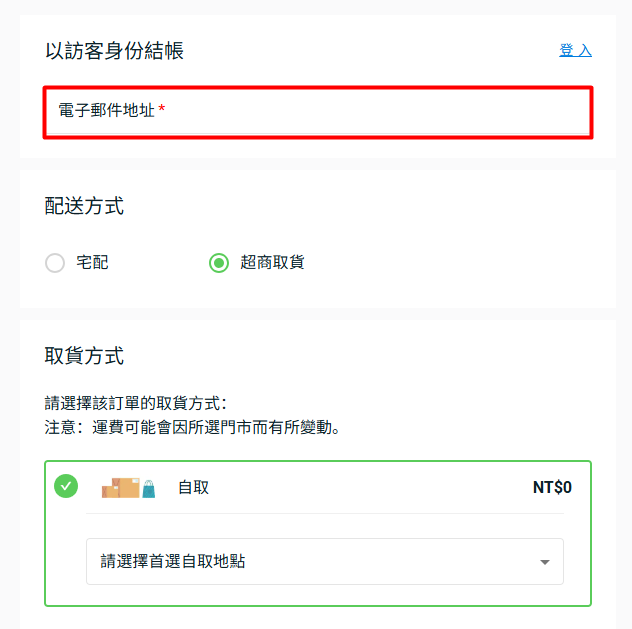Click the green checkmark beside 自取
632x629 pixels.
click(66, 487)
